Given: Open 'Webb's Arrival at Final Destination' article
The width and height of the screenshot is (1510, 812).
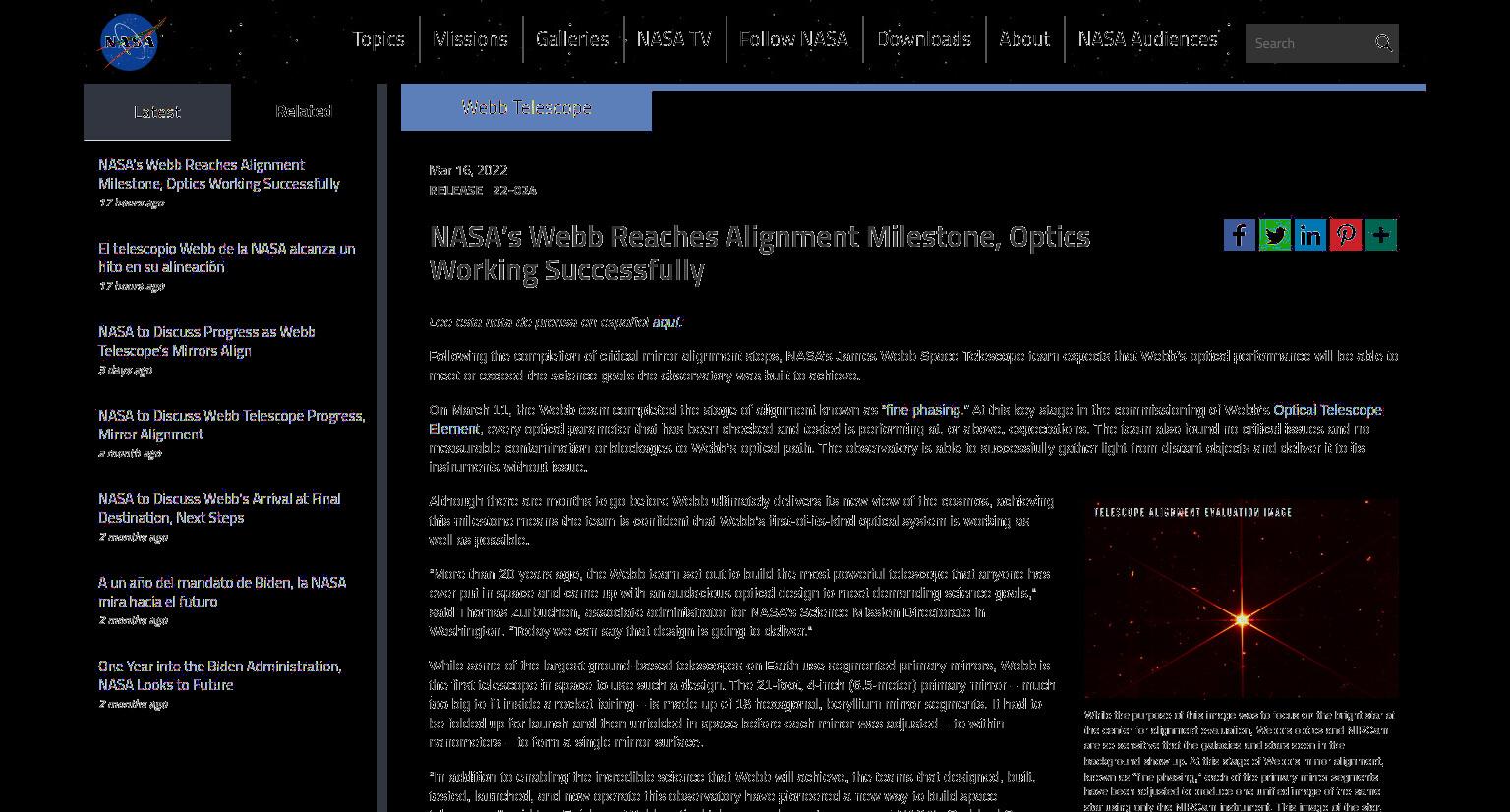Looking at the screenshot, I should coord(219,508).
